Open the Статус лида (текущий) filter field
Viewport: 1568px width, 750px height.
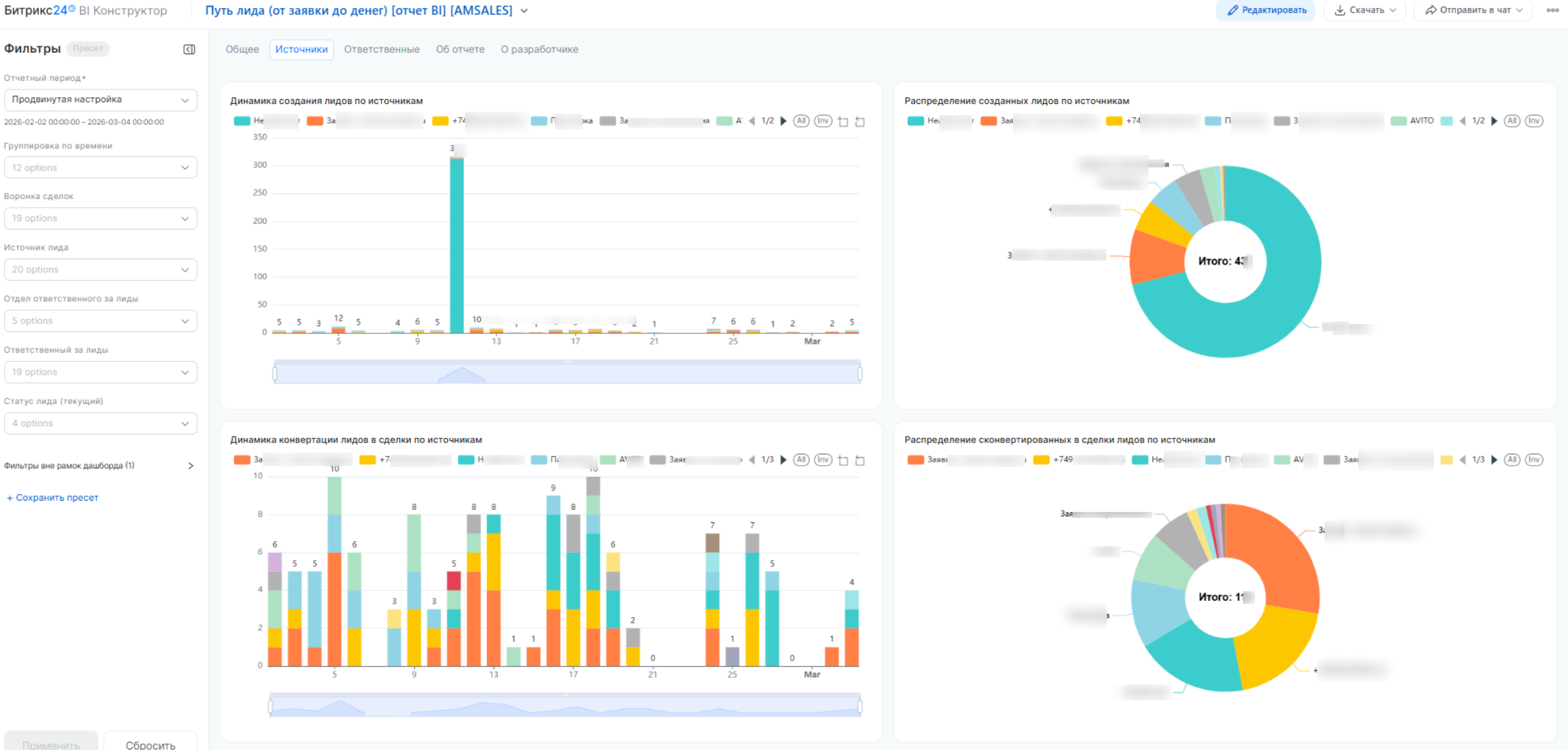coord(101,423)
